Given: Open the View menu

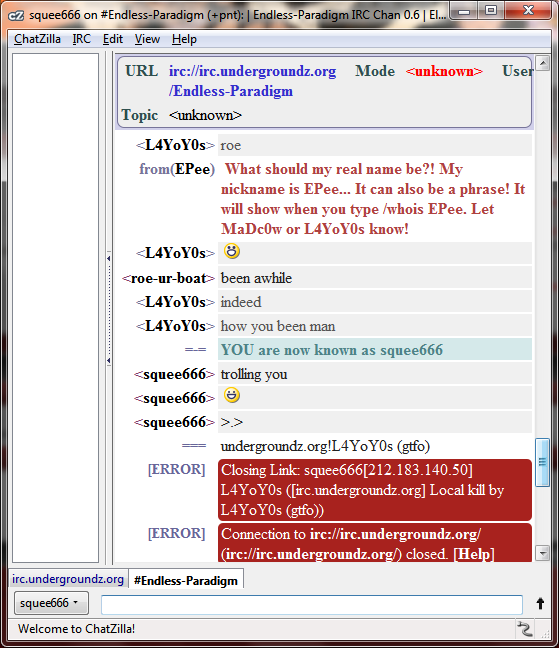Looking at the screenshot, I should click(x=147, y=39).
